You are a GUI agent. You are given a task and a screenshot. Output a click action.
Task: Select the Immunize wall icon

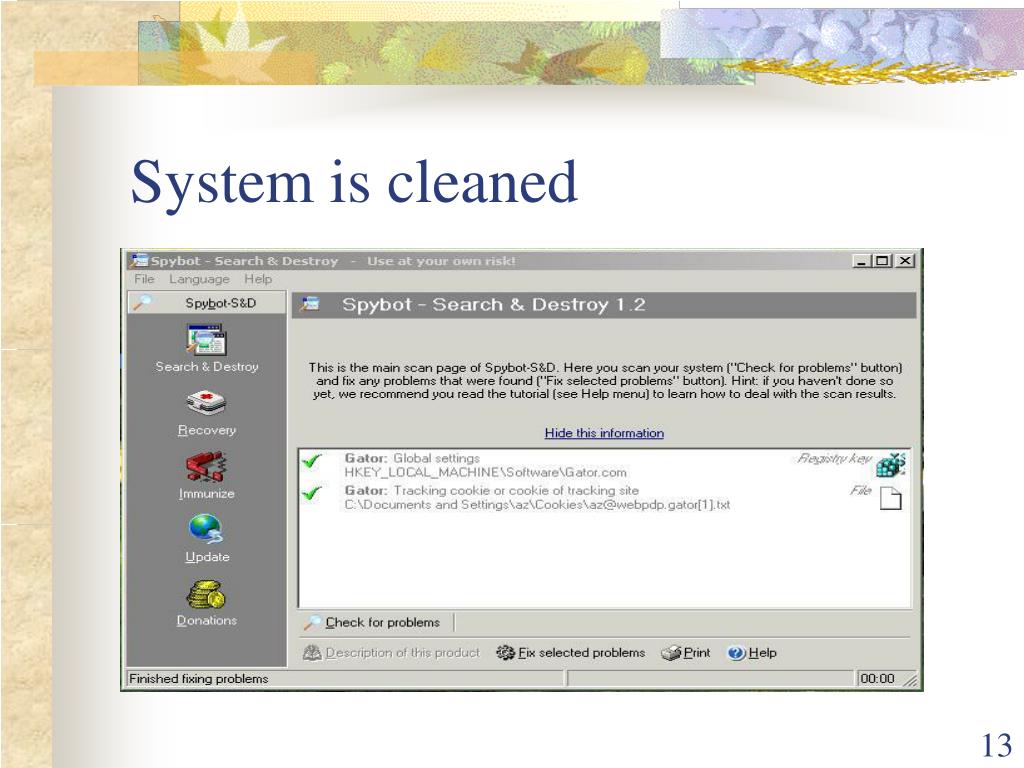coord(206,467)
